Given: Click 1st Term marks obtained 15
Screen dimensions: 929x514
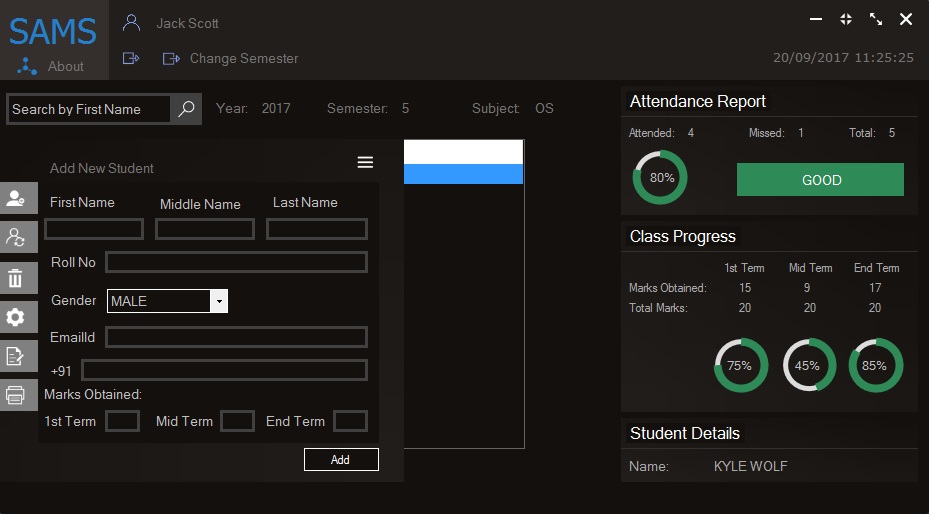Looking at the screenshot, I should pyautogui.click(x=745, y=288).
